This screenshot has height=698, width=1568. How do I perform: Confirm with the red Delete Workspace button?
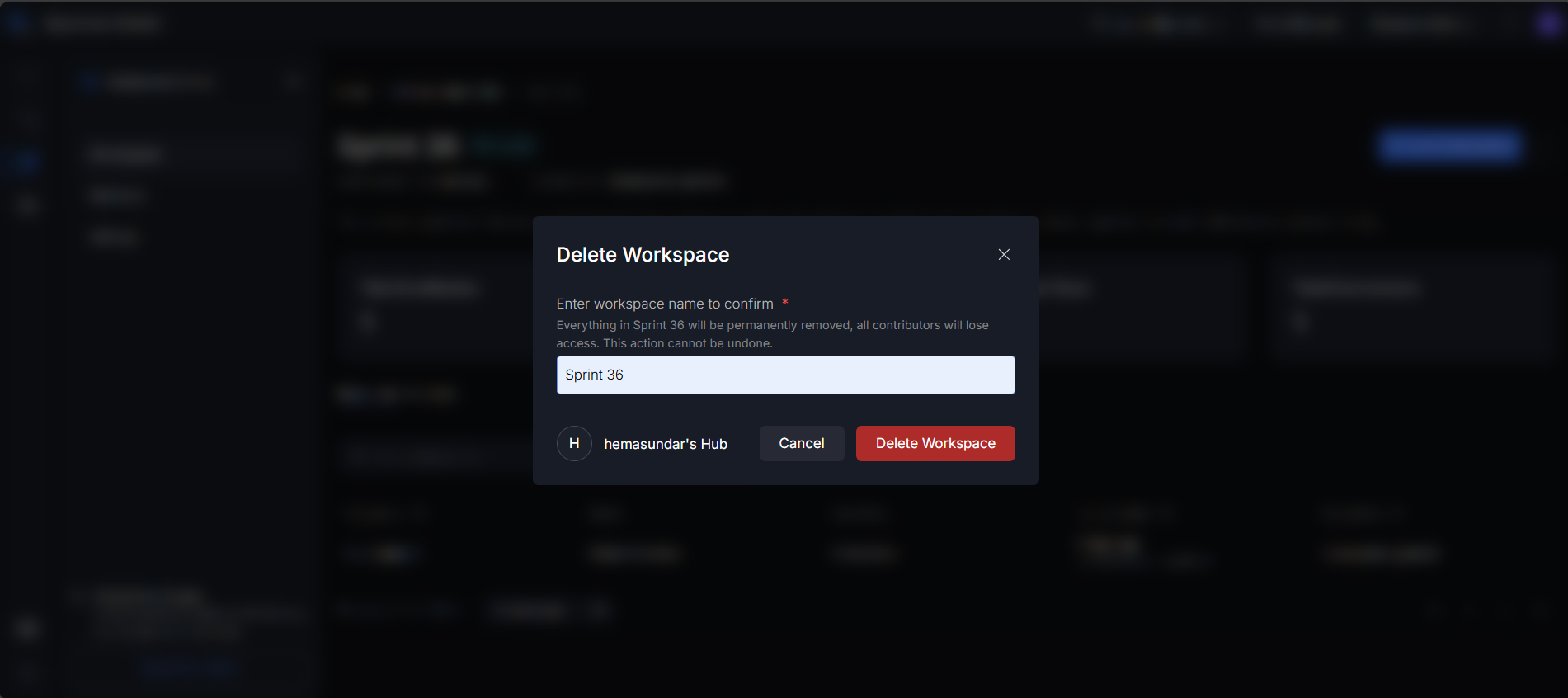[x=935, y=444]
